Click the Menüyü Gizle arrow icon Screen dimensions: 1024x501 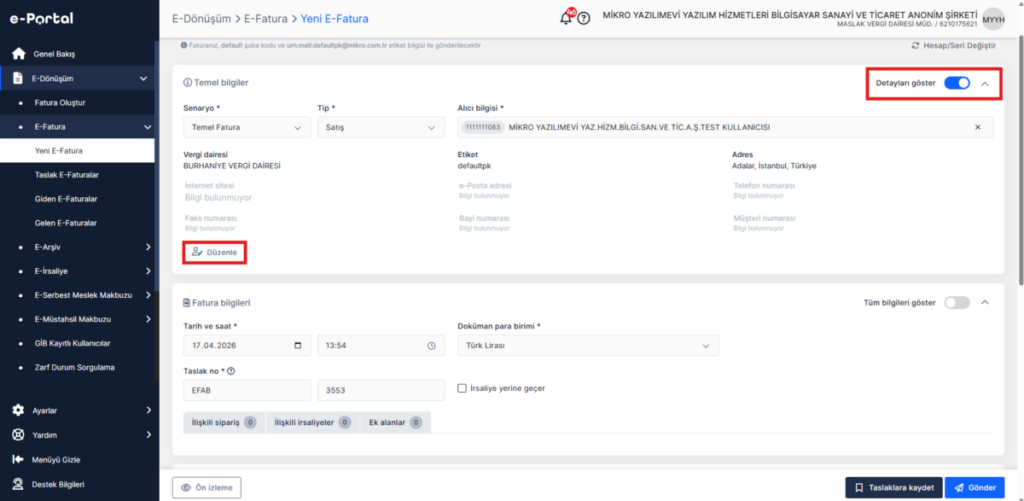click(x=19, y=459)
